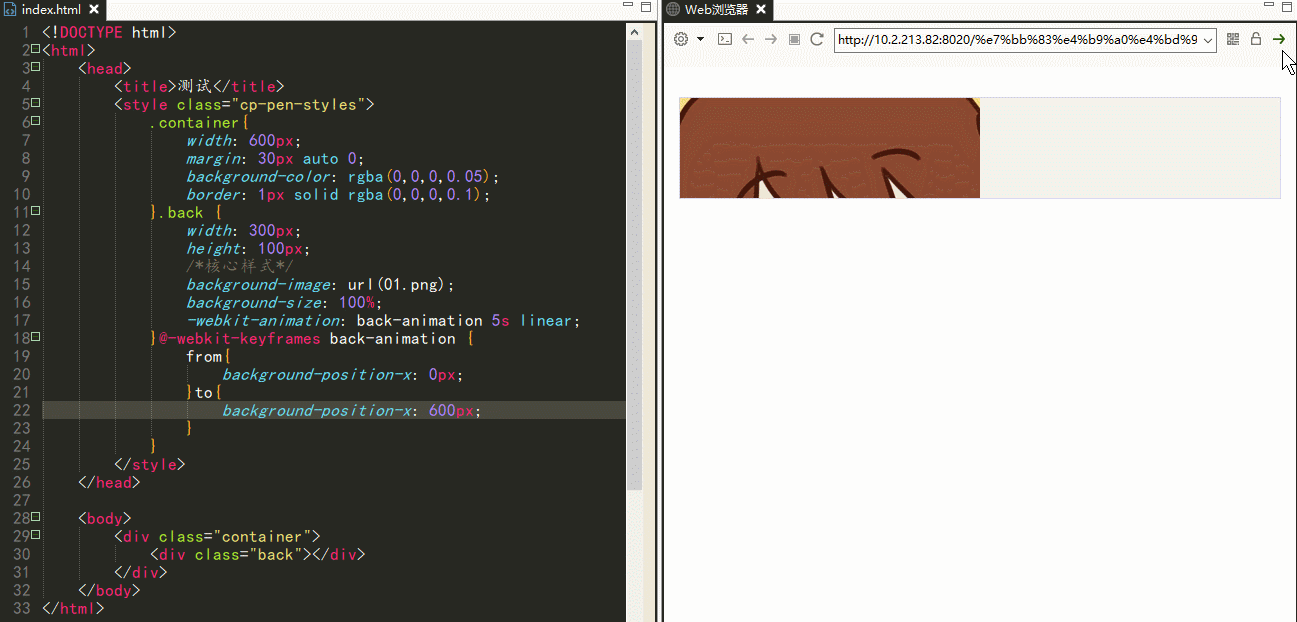Close the index.html tab
This screenshot has width=1297, height=622.
tap(94, 9)
